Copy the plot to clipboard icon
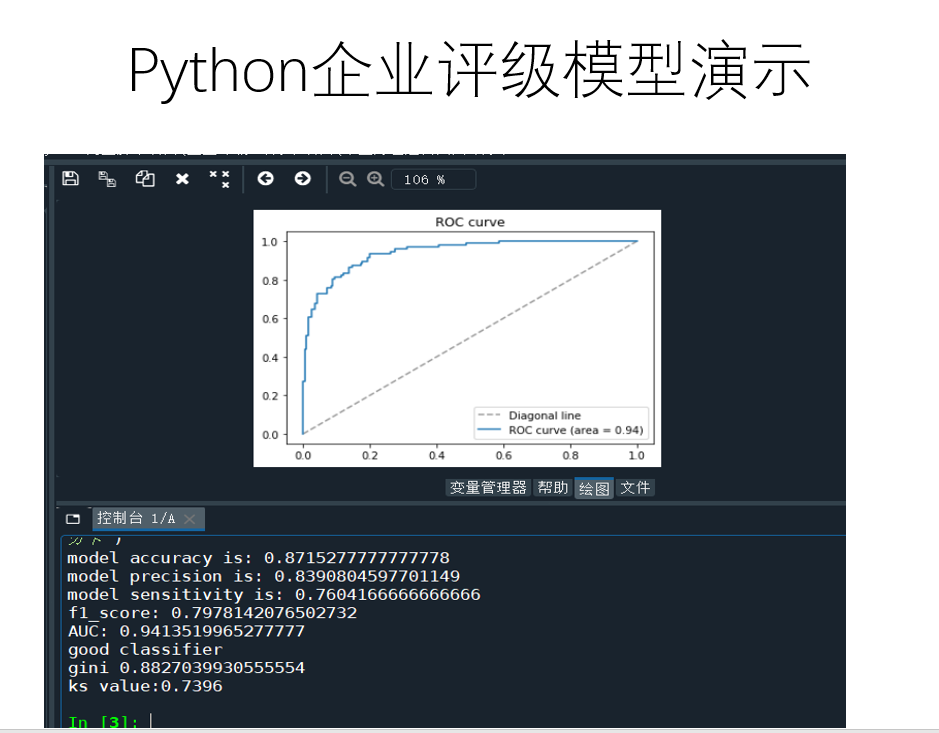Screen dimensions: 939x733 (145, 178)
